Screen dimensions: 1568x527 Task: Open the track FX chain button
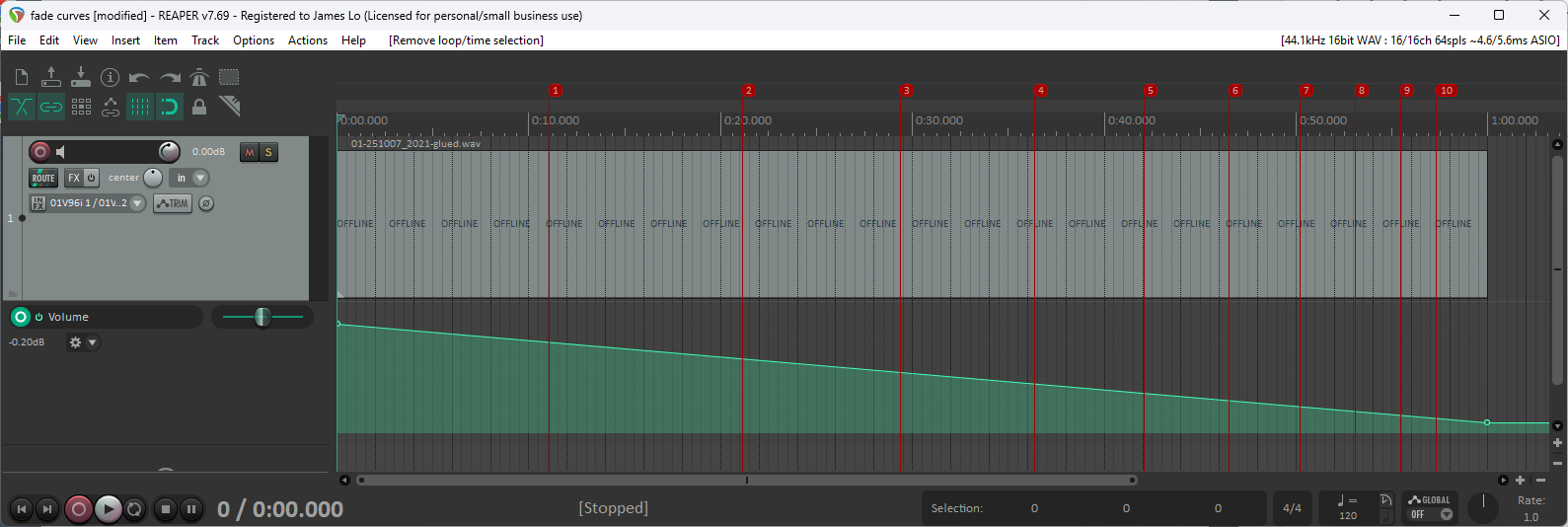point(74,178)
